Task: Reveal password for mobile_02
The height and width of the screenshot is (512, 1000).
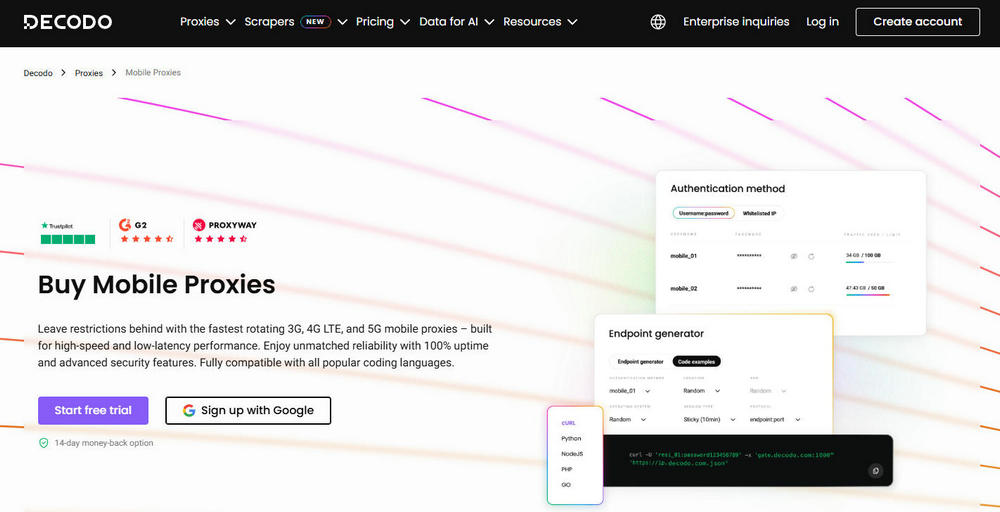Action: coord(794,289)
